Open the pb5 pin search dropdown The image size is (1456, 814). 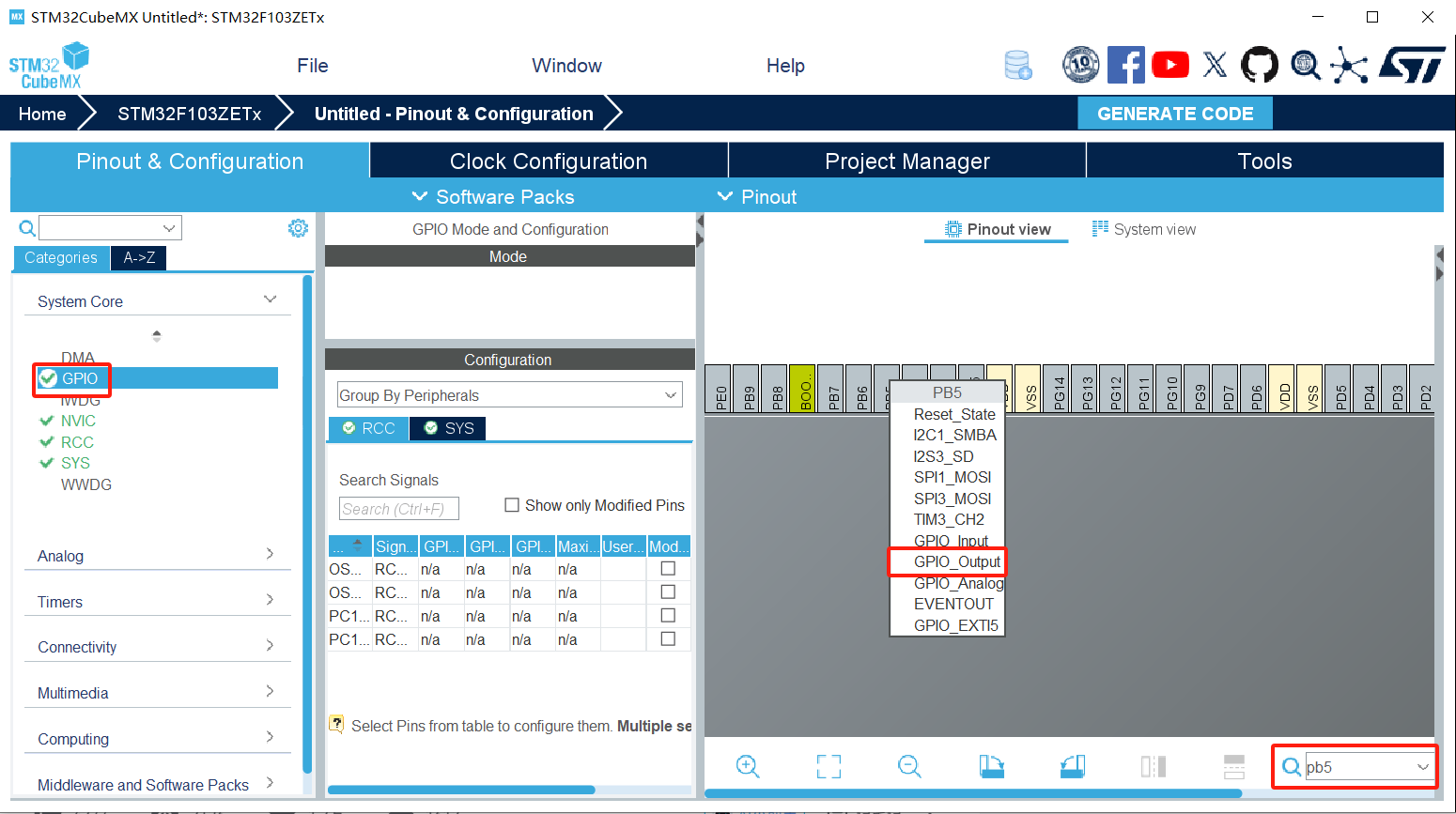coord(1423,767)
